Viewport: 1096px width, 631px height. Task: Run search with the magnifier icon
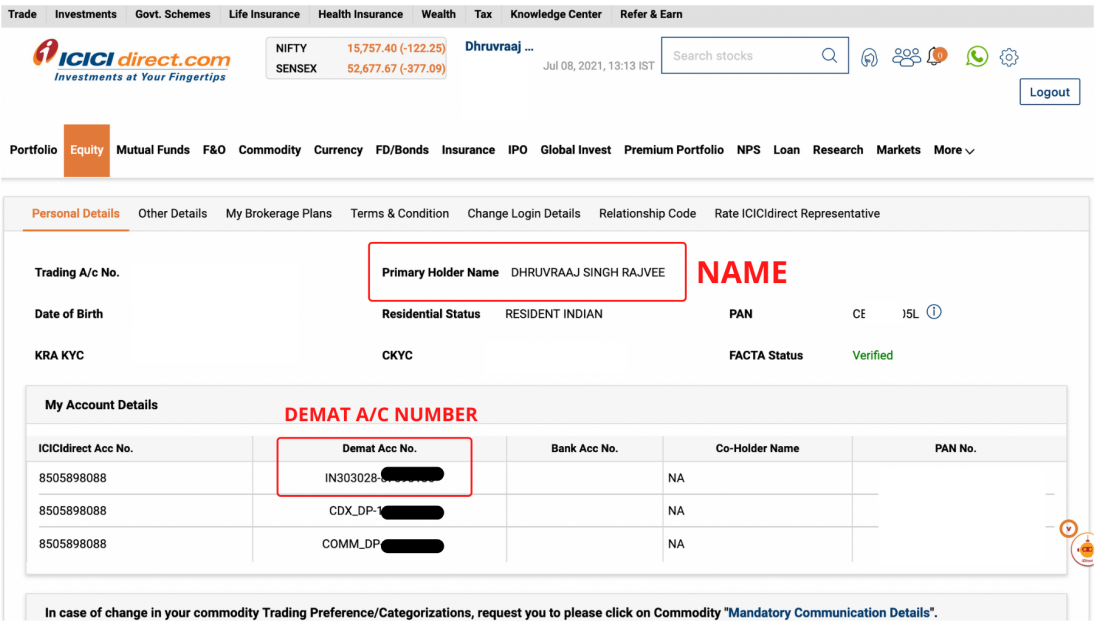pyautogui.click(x=829, y=55)
